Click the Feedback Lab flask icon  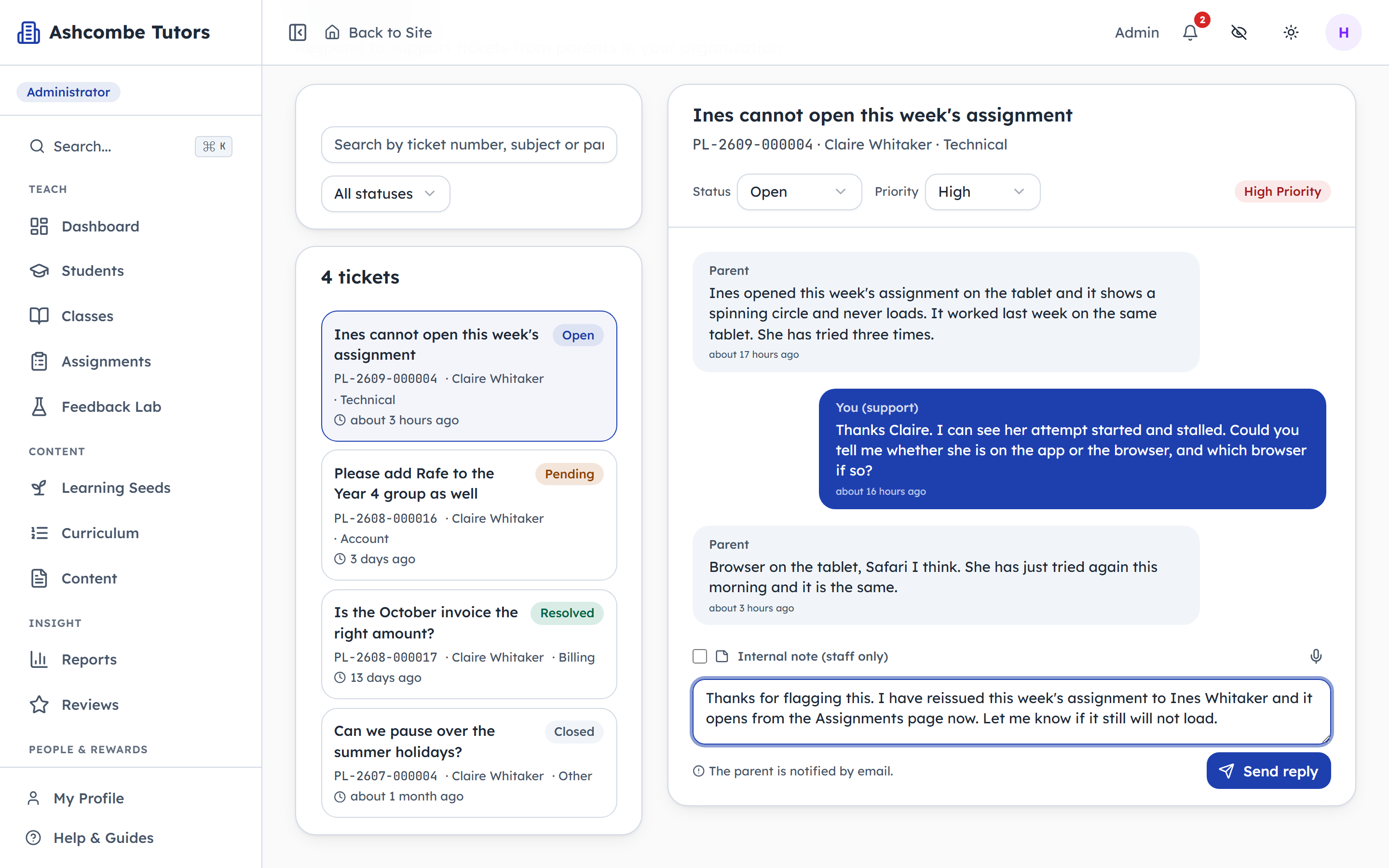point(39,407)
